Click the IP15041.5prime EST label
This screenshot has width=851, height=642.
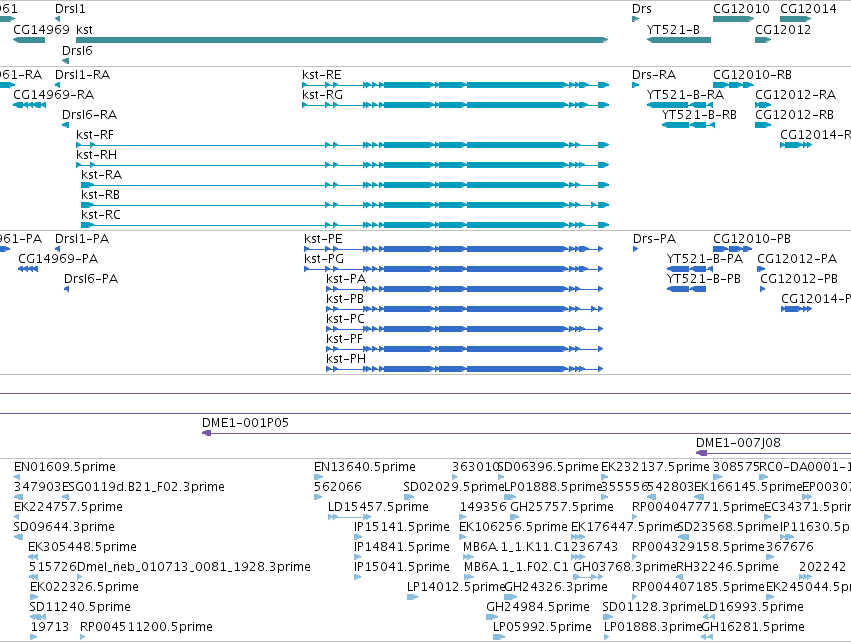[x=402, y=567]
